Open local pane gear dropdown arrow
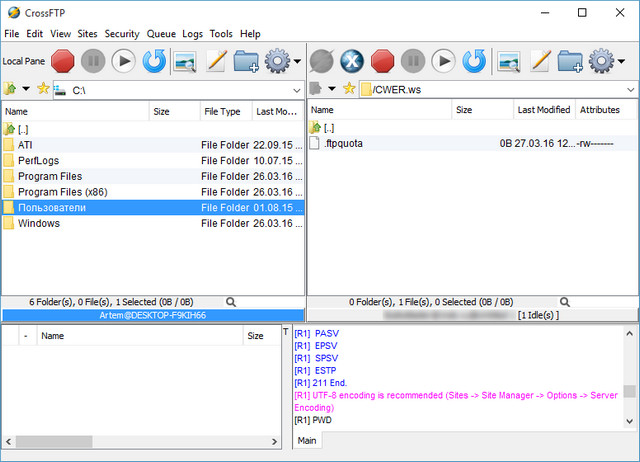 pyautogui.click(x=298, y=61)
